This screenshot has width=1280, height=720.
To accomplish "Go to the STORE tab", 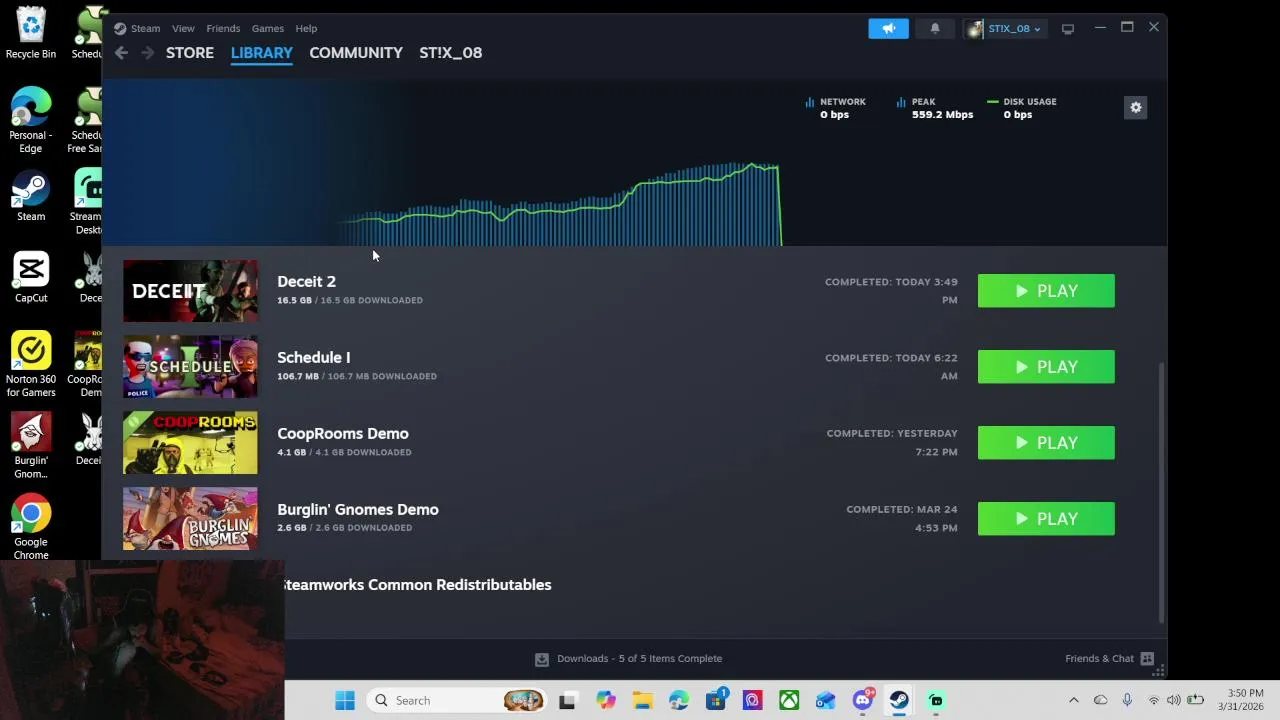I will tap(190, 53).
